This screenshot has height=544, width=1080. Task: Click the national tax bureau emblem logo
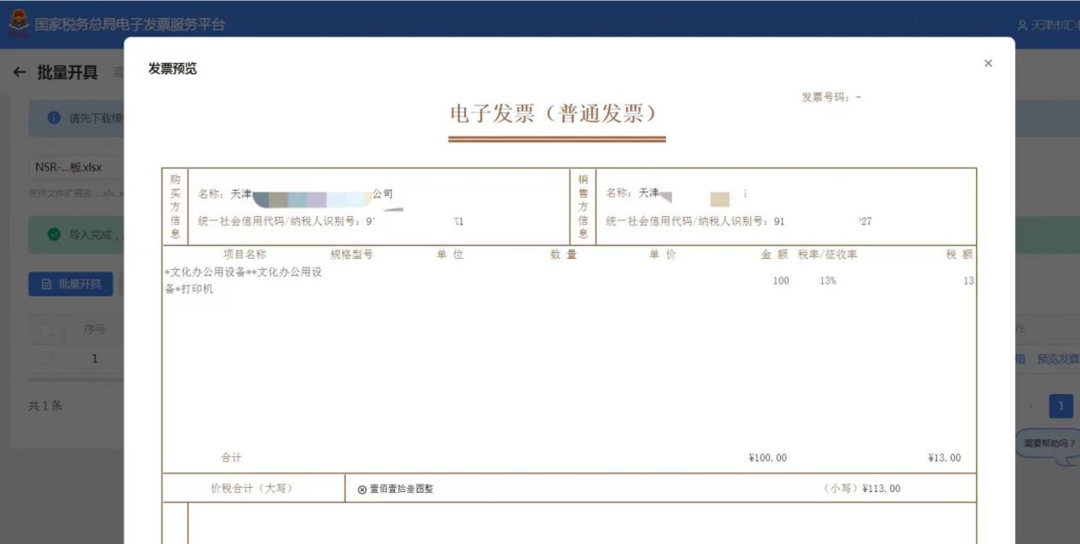pyautogui.click(x=17, y=25)
